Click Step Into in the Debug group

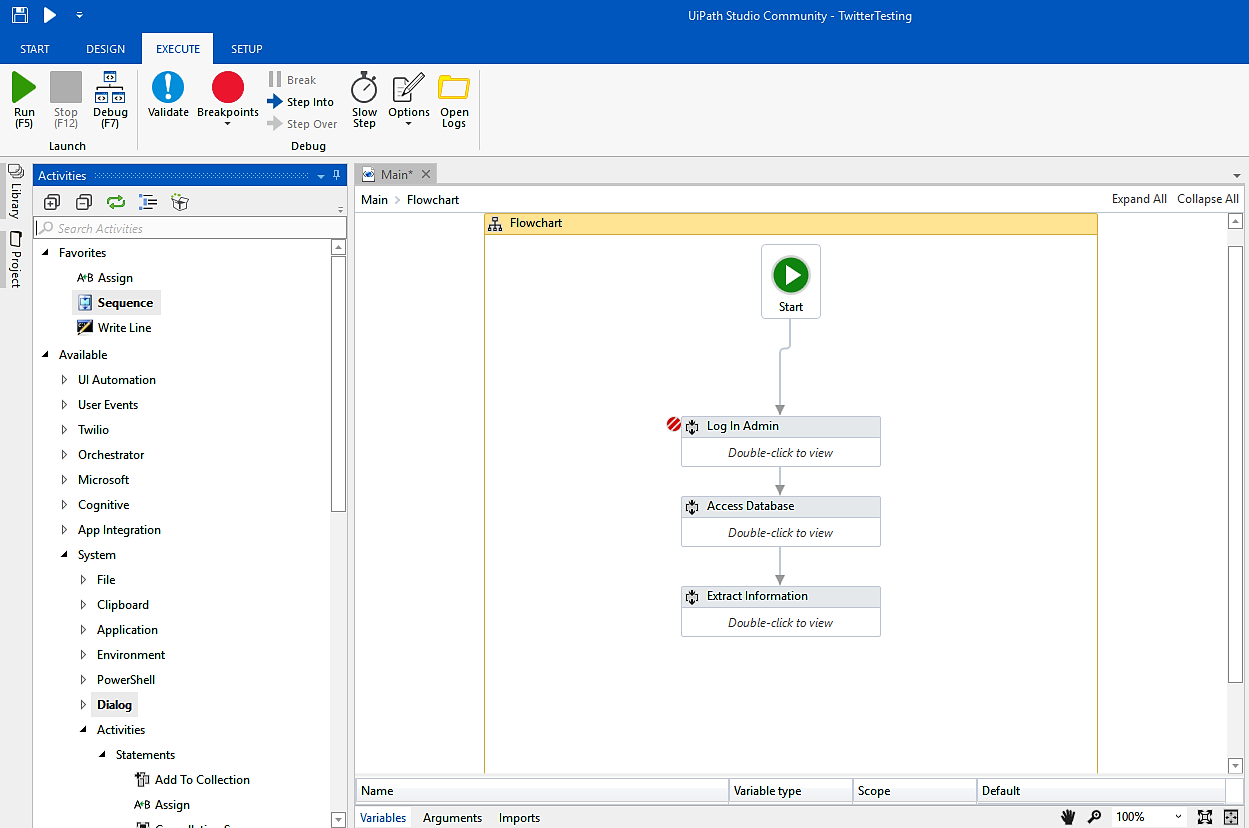(301, 102)
